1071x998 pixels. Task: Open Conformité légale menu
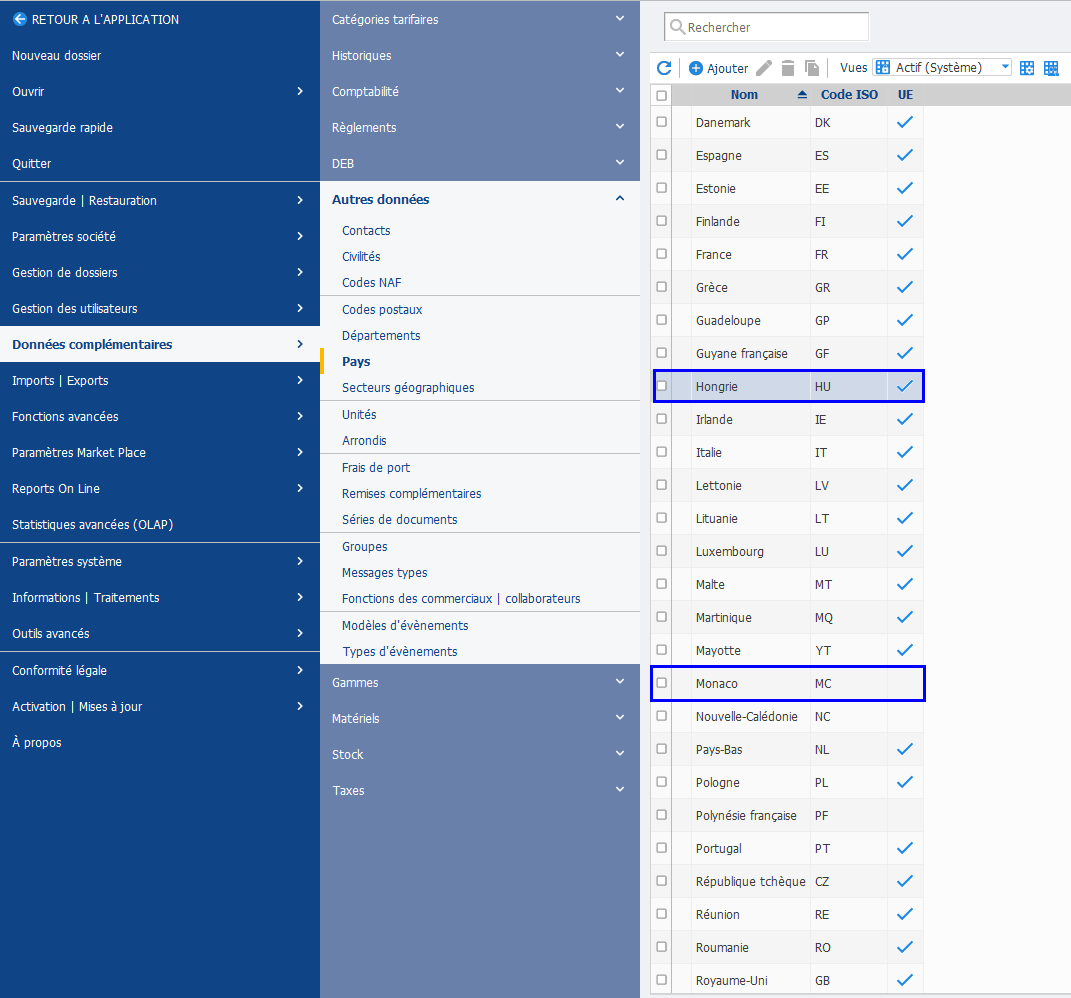(x=160, y=670)
